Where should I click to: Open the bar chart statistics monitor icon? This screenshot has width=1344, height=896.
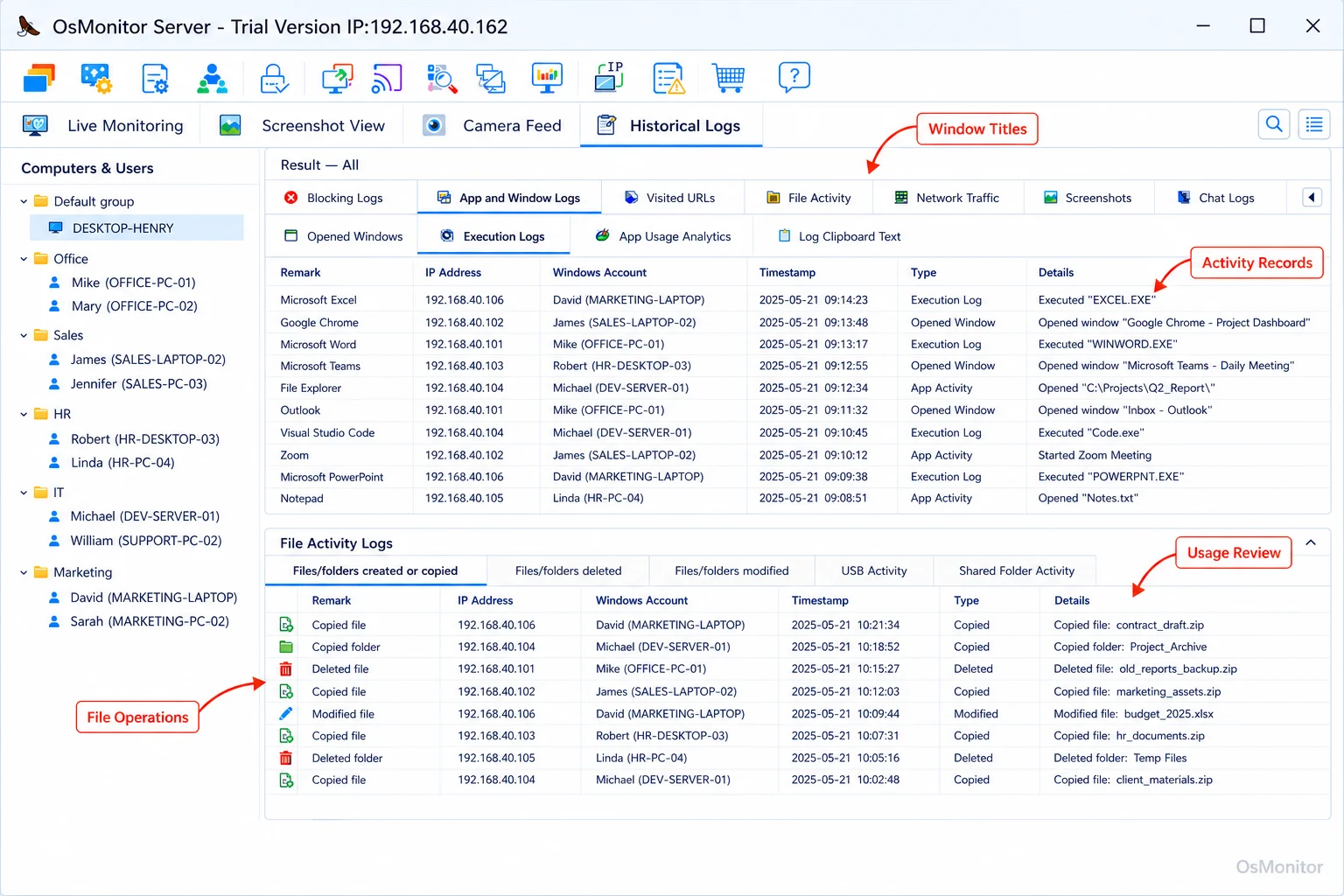point(547,79)
